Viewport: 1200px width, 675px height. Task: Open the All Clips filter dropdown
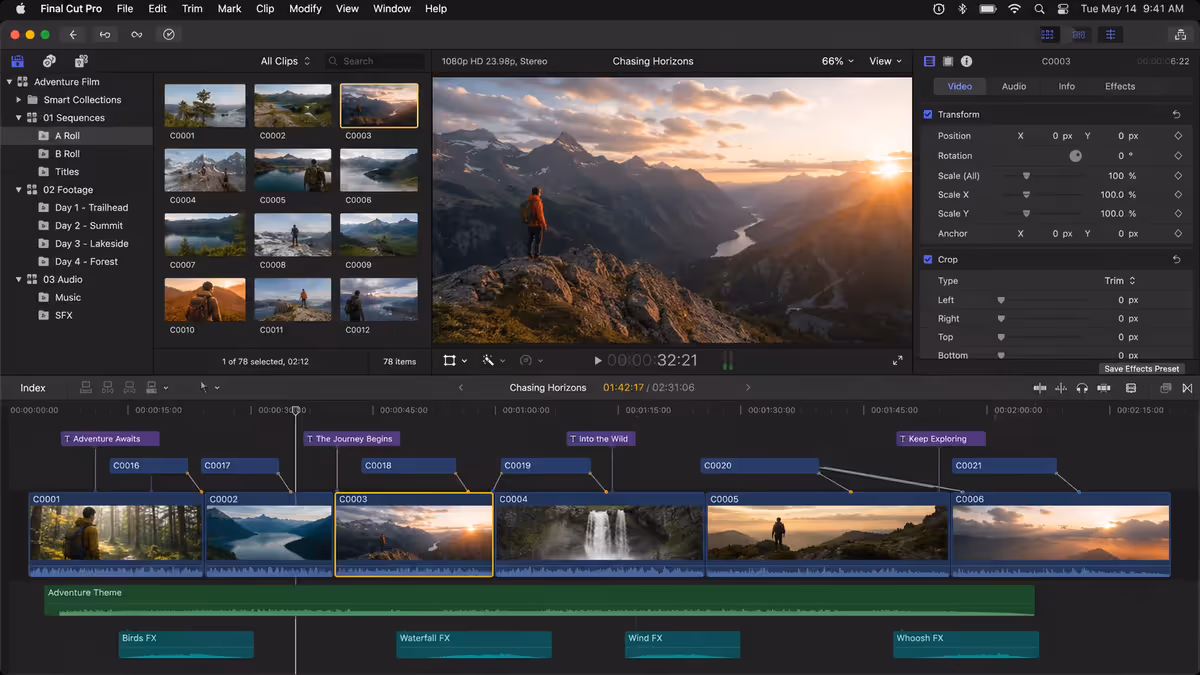point(285,61)
